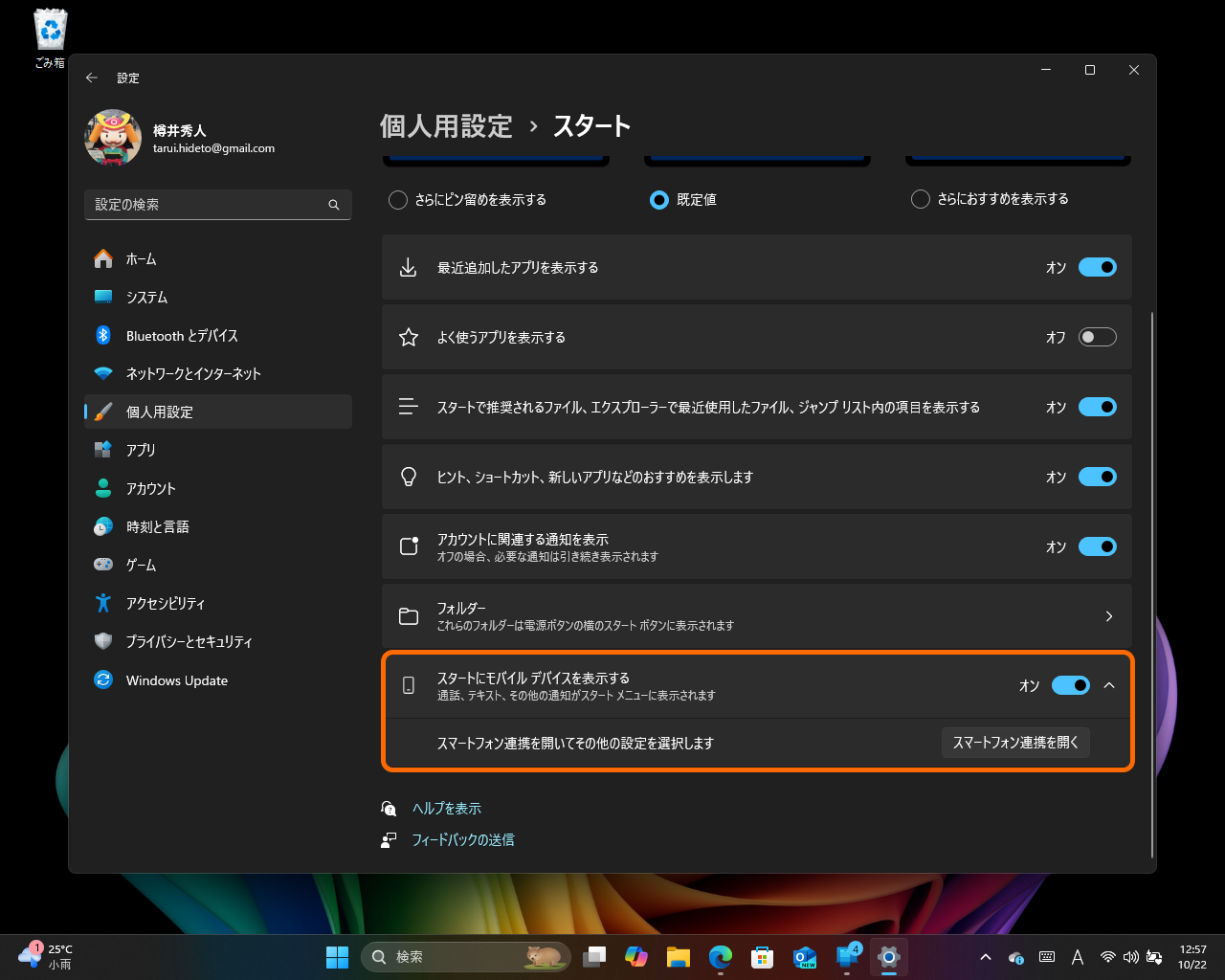Open Microsoft Store from the taskbar

[762, 956]
